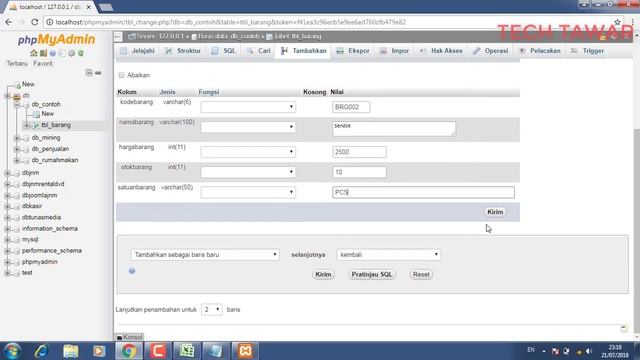Viewport: 640px width, 360px height.
Task: Click the Ekspor tab icon
Action: click(x=340, y=51)
